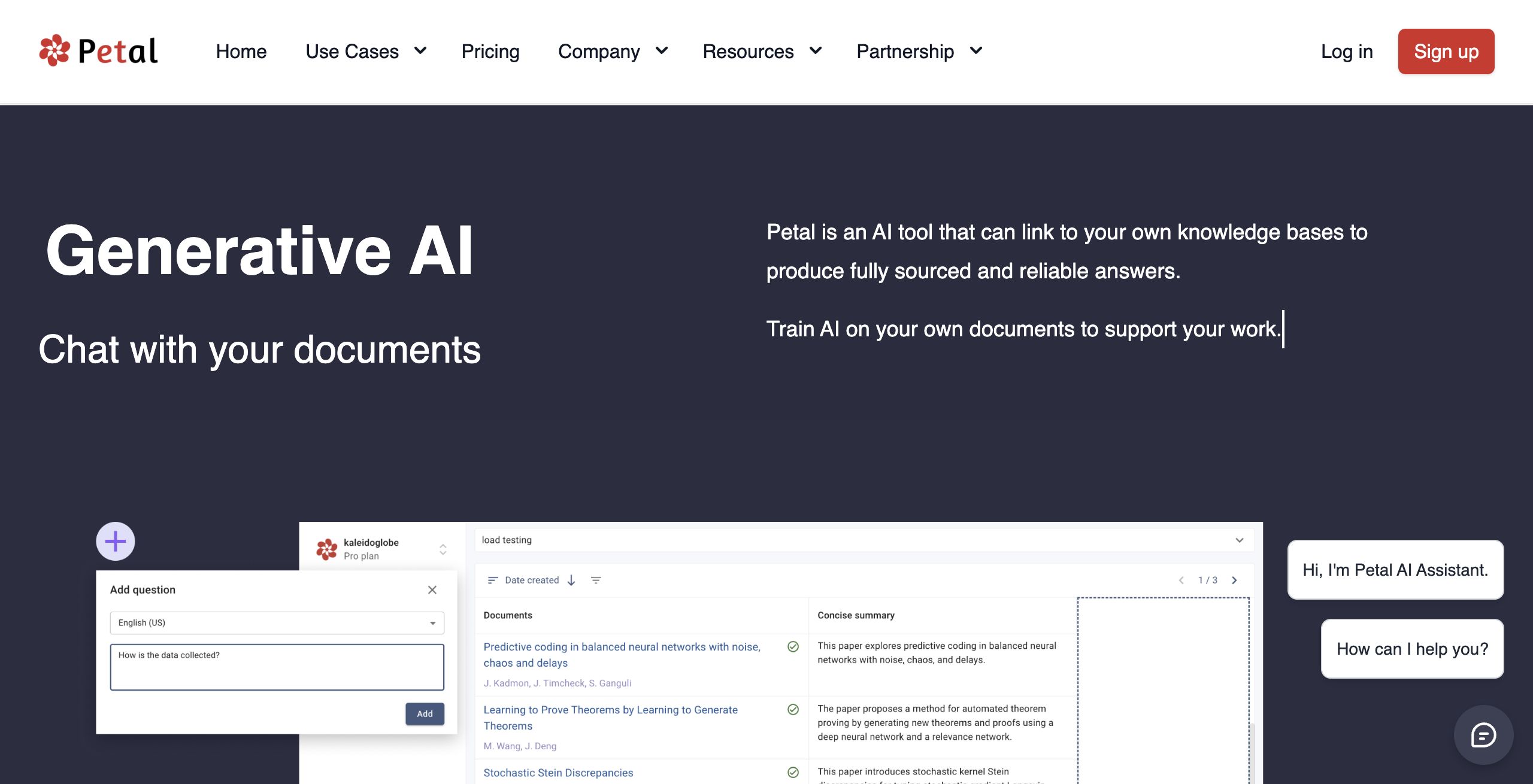Screen dimensions: 1533x784
Task: Click the filter icon beside Date created
Action: [x=596, y=580]
